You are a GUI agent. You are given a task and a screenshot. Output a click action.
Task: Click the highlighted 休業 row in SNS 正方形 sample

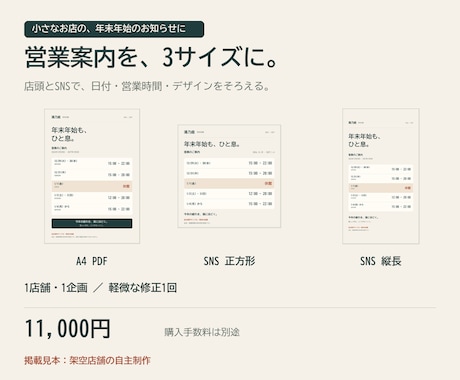click(x=229, y=184)
